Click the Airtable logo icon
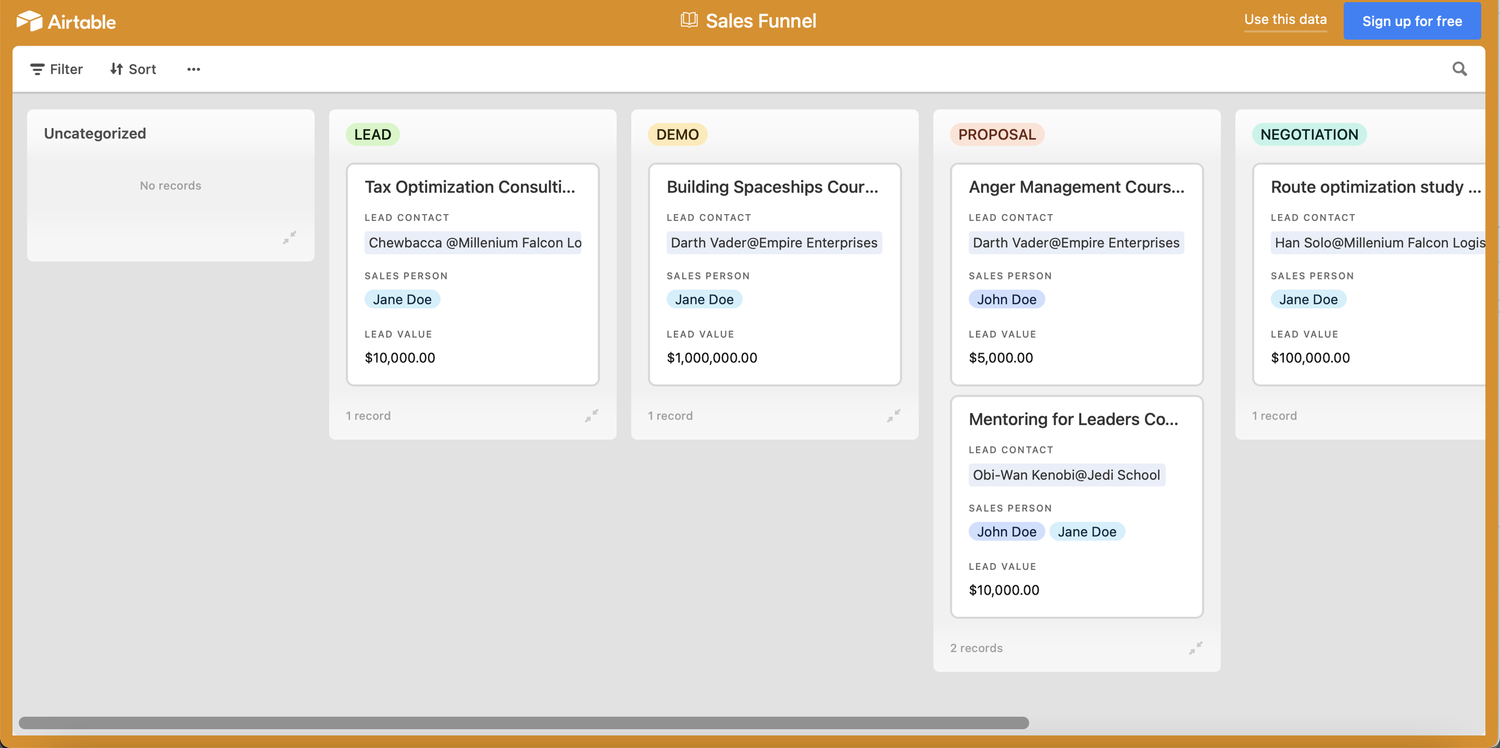The height and width of the screenshot is (748, 1500). coord(30,21)
